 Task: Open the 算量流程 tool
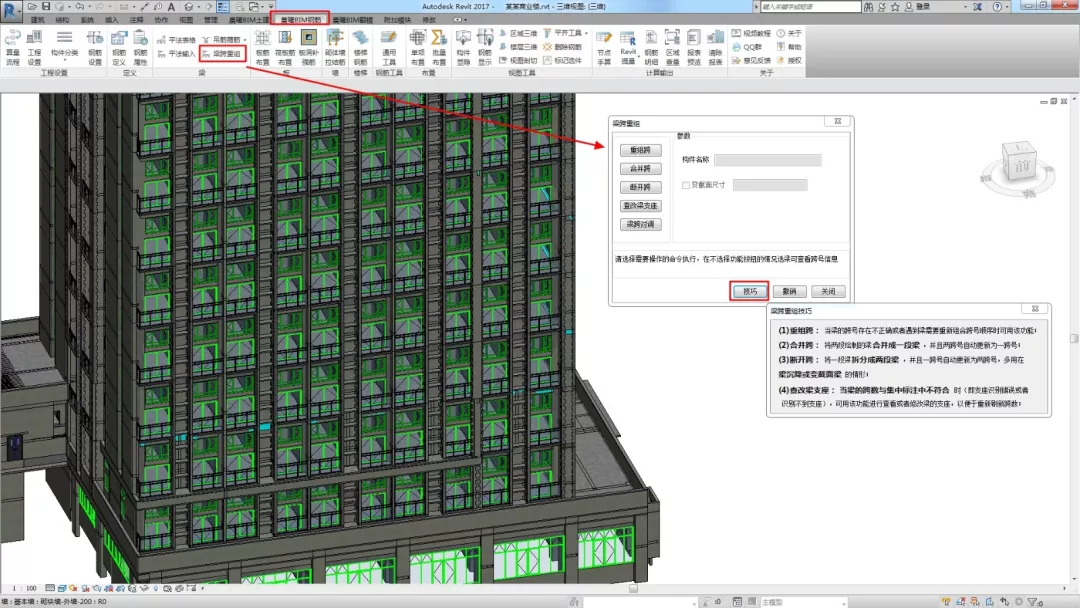(13, 47)
